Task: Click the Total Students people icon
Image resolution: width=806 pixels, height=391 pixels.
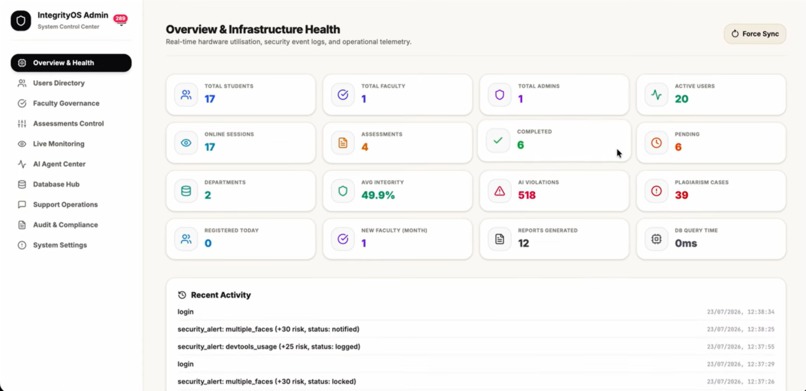Action: (186, 95)
